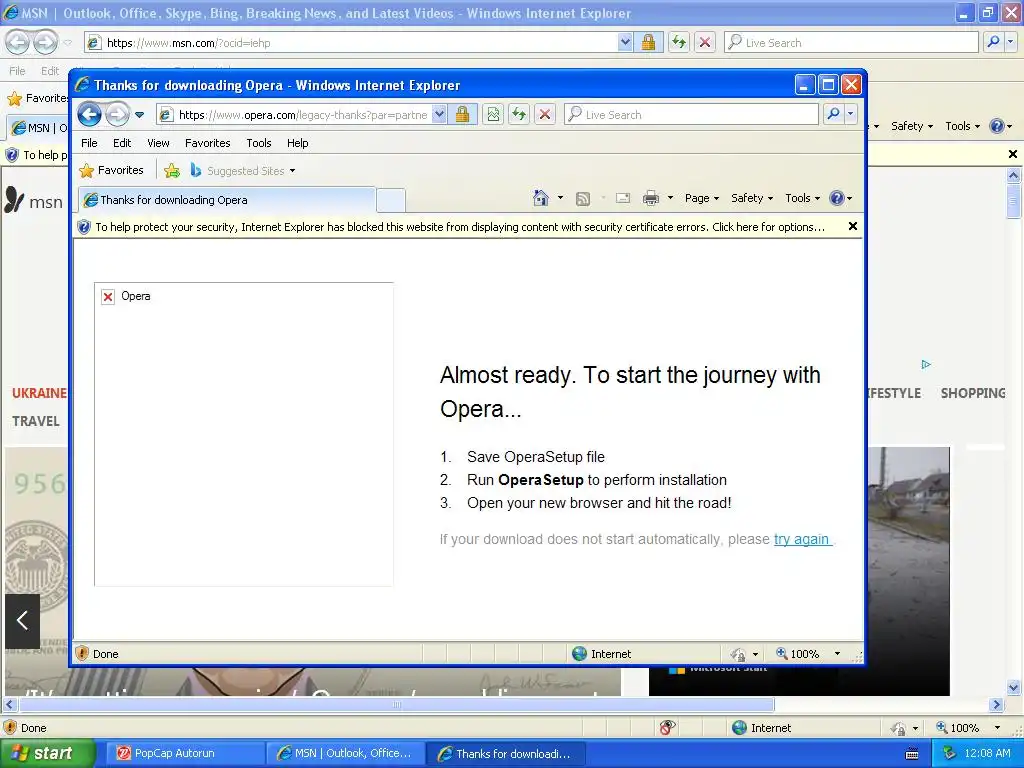Stop loading in the Opera window
The height and width of the screenshot is (768, 1024).
[x=545, y=115]
